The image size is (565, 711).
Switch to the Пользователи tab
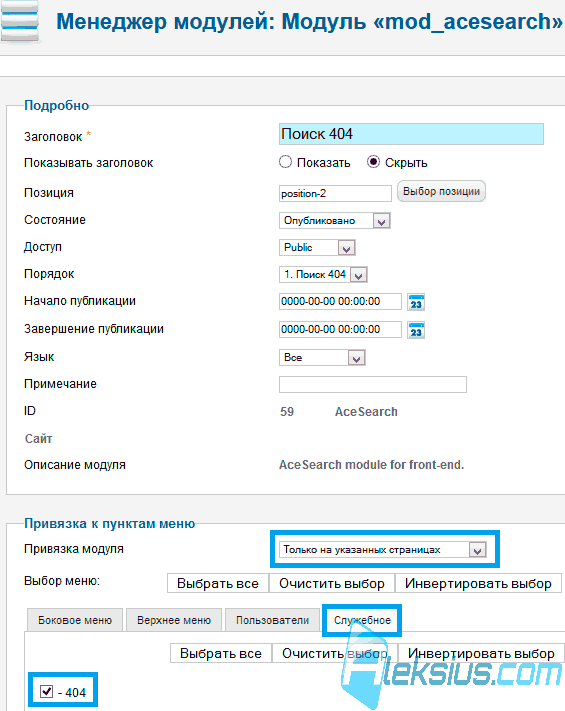tap(272, 620)
